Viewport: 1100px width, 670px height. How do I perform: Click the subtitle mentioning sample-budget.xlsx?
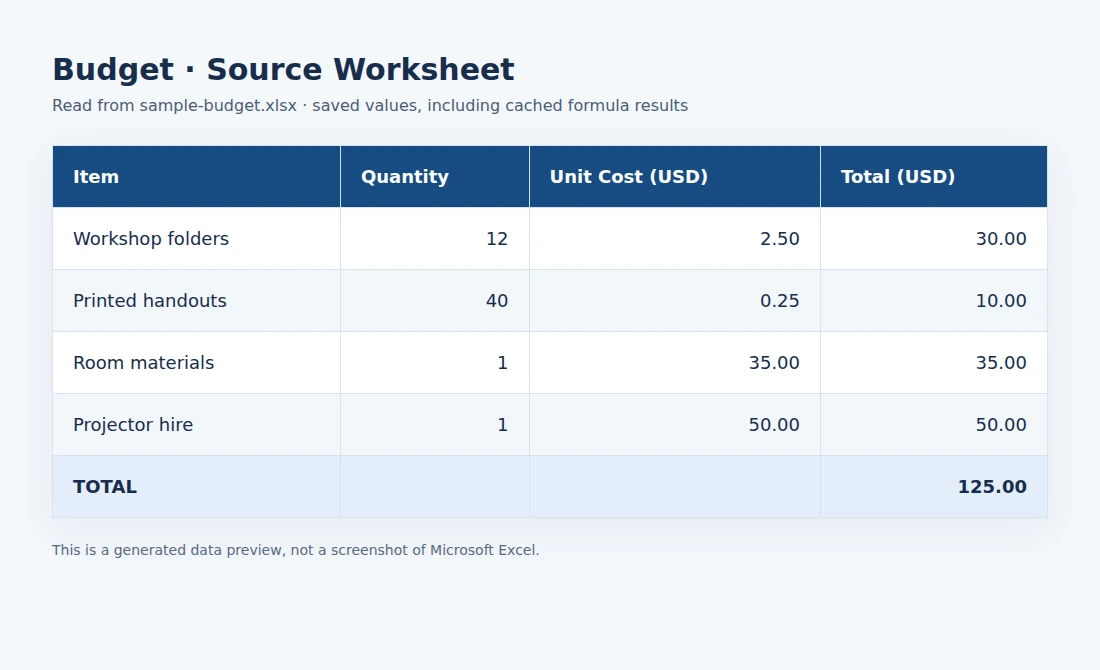370,105
